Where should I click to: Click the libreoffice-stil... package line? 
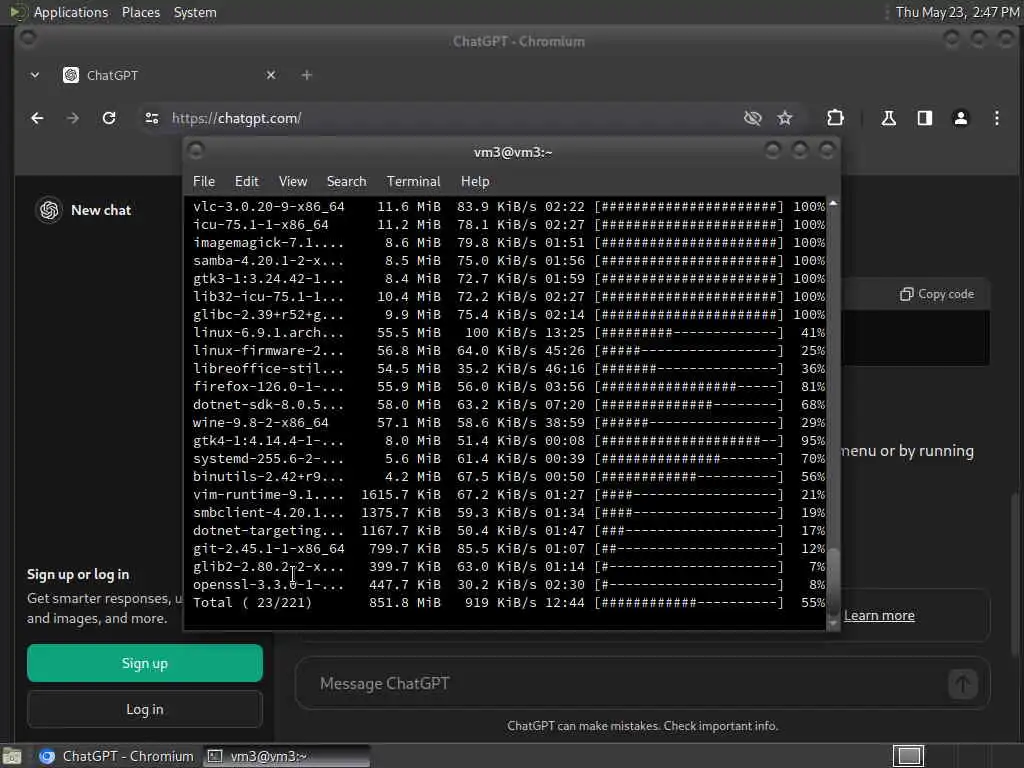click(x=508, y=368)
